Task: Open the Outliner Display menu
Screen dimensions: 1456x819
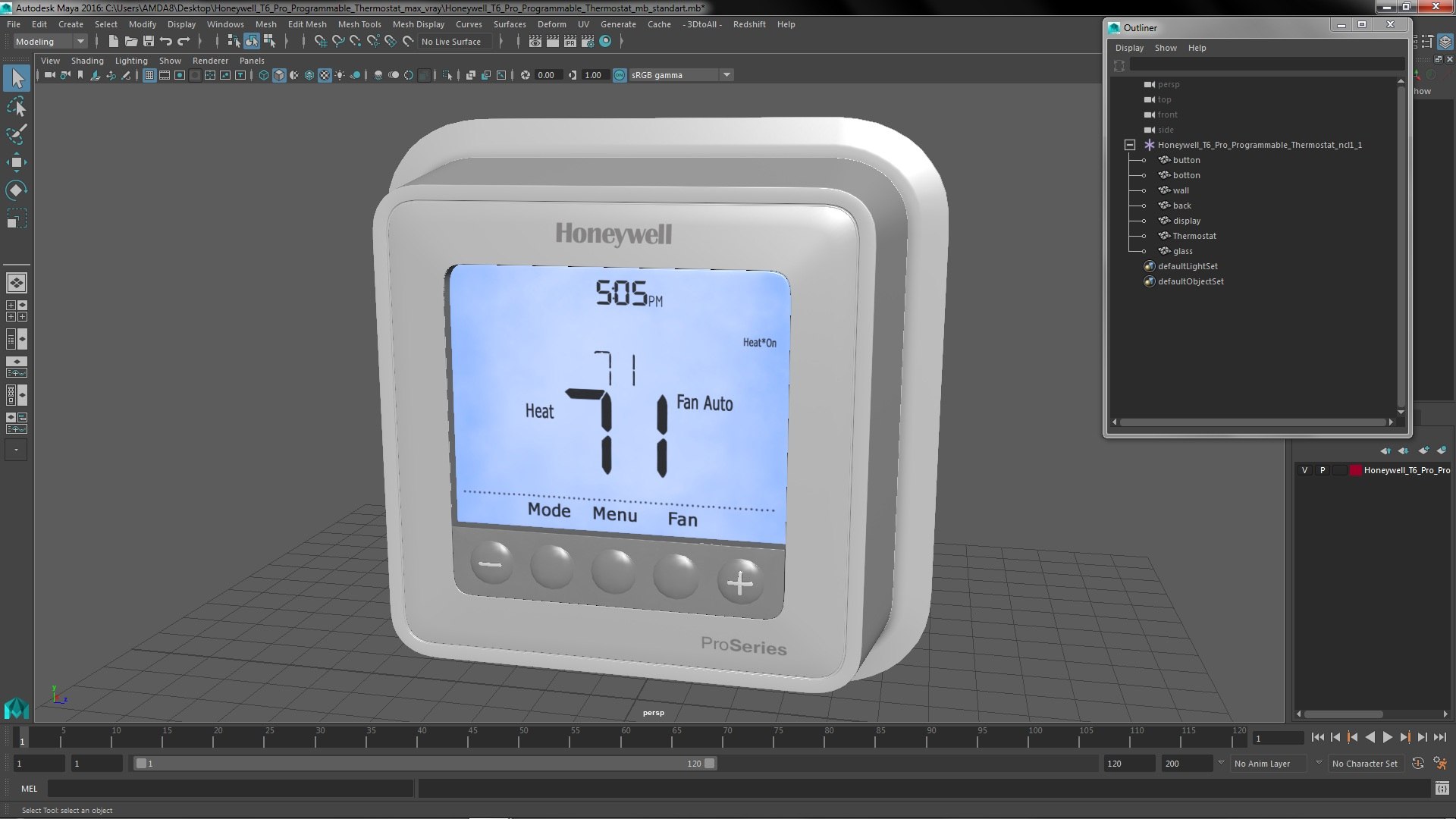Action: pos(1129,48)
